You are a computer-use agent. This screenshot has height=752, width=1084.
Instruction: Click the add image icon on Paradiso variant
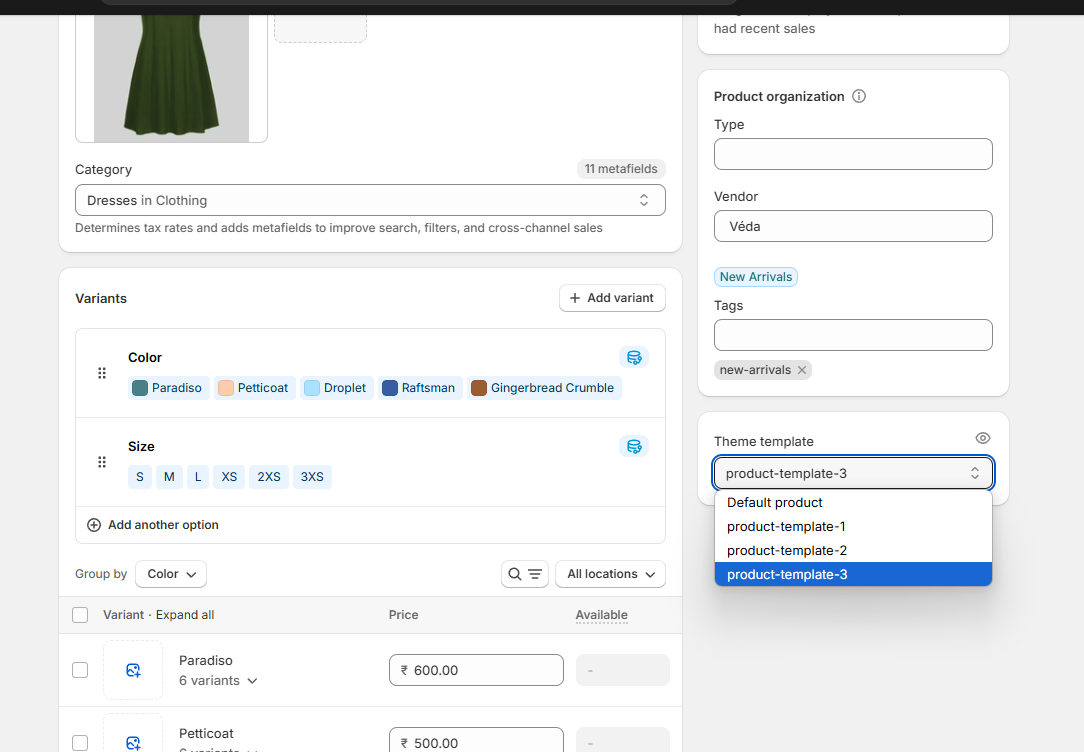point(133,670)
